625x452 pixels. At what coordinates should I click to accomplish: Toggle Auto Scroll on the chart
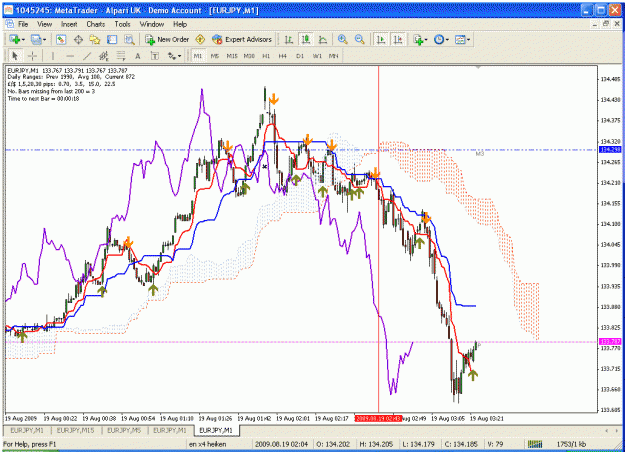point(381,39)
